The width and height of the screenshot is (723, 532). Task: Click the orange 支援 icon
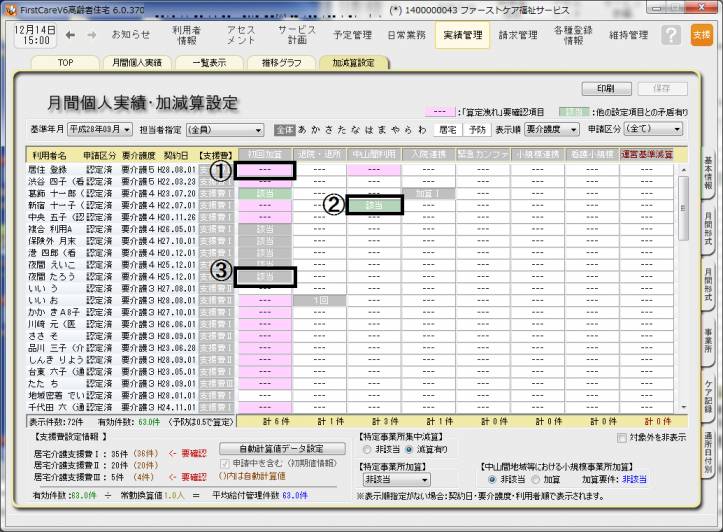tap(701, 35)
